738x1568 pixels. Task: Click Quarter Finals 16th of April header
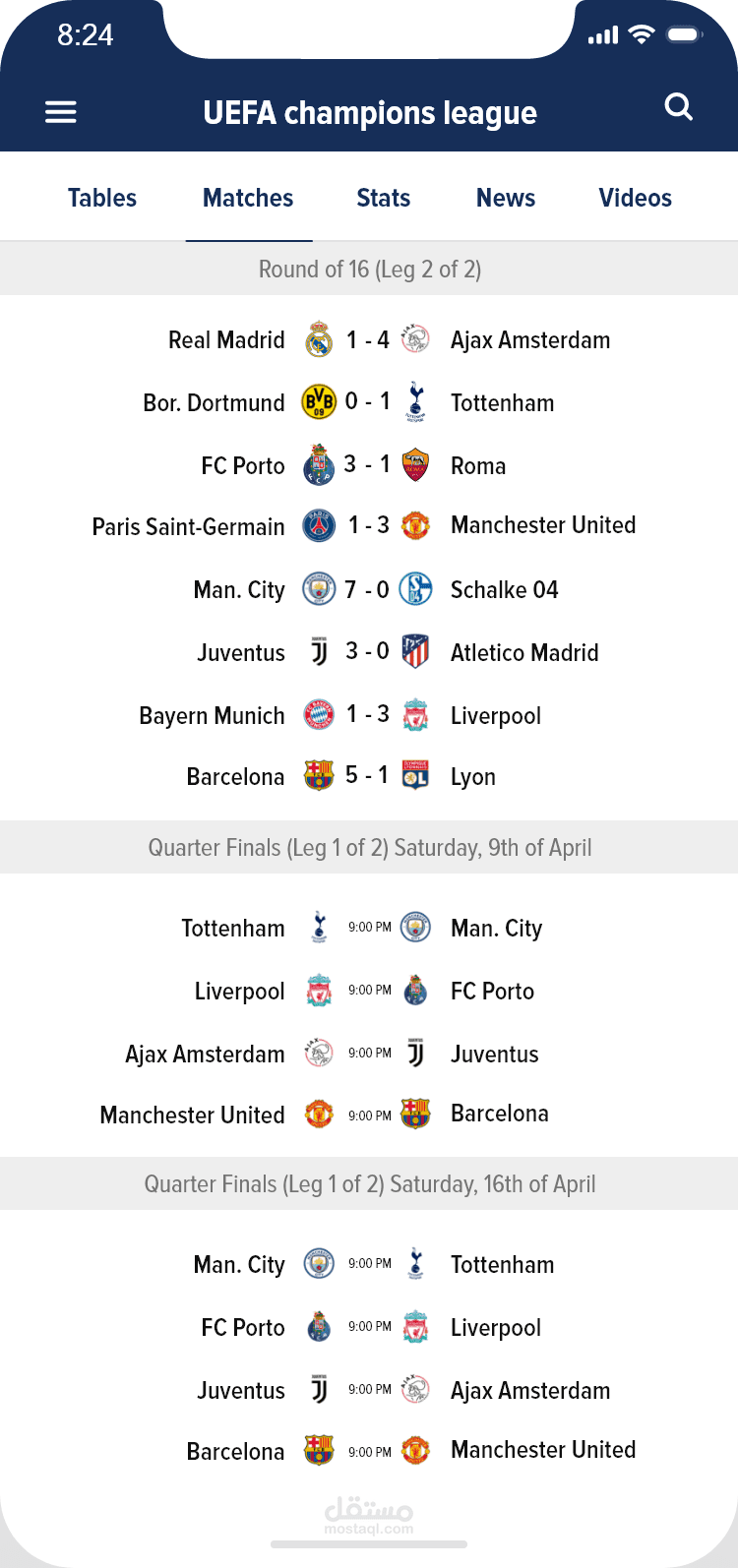369,1183
